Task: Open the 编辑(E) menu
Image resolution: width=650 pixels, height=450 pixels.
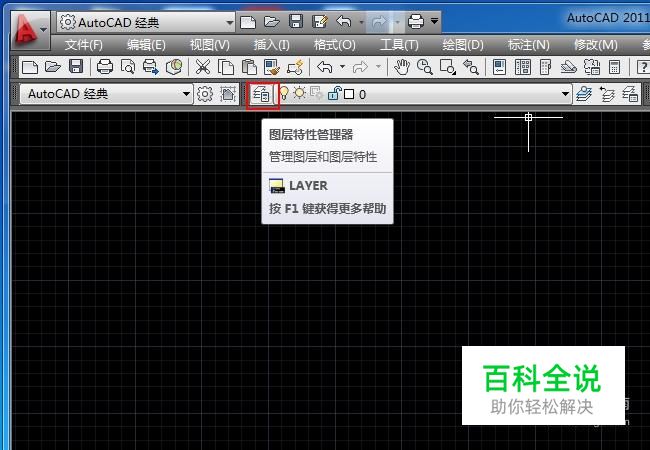Action: coord(146,45)
